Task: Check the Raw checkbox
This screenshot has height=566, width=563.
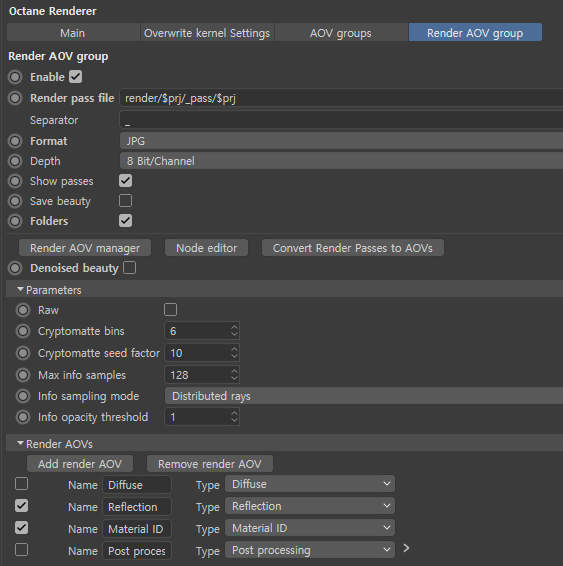Action: (x=170, y=309)
